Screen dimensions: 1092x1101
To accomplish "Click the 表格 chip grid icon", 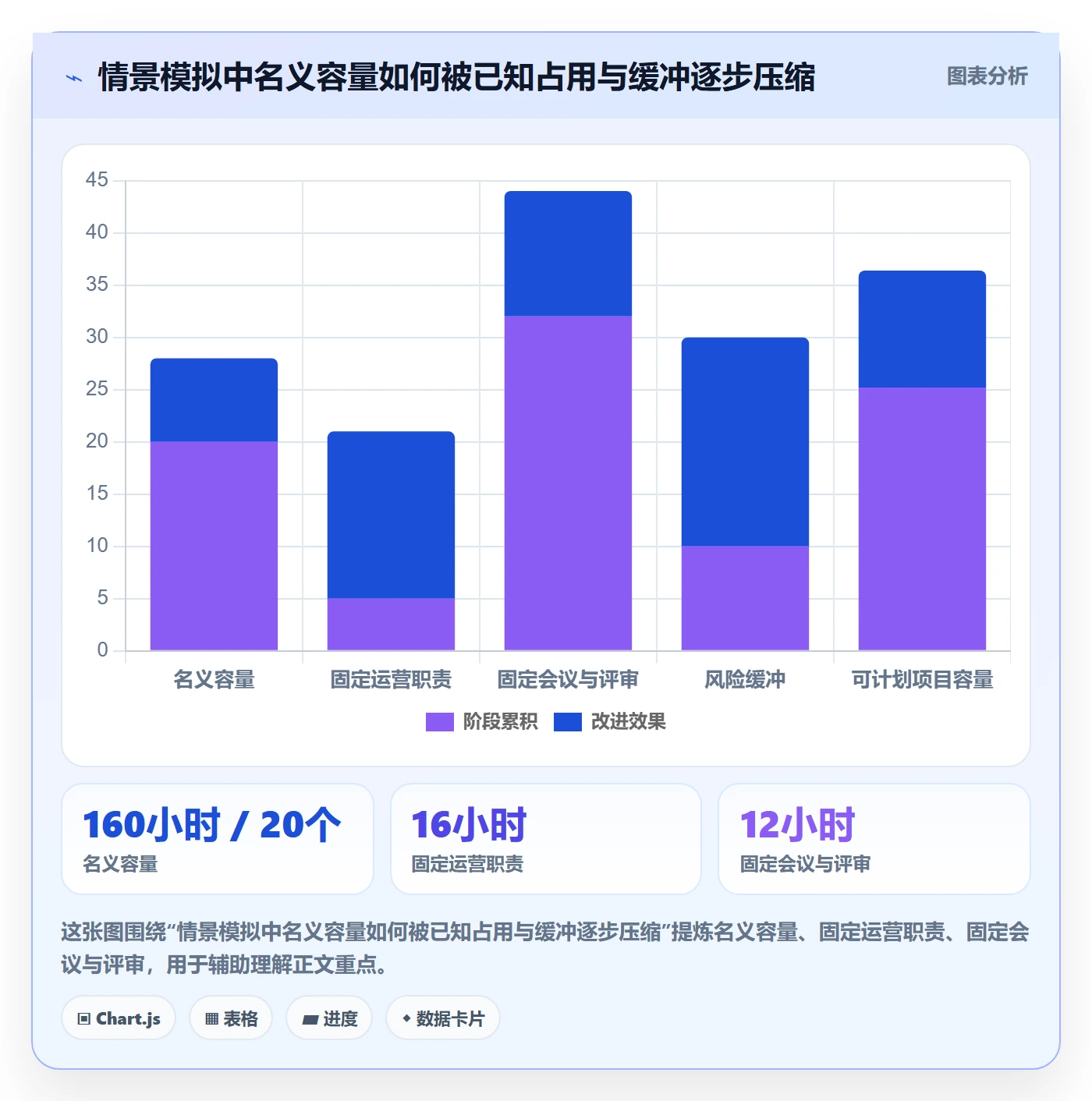I will (211, 1019).
